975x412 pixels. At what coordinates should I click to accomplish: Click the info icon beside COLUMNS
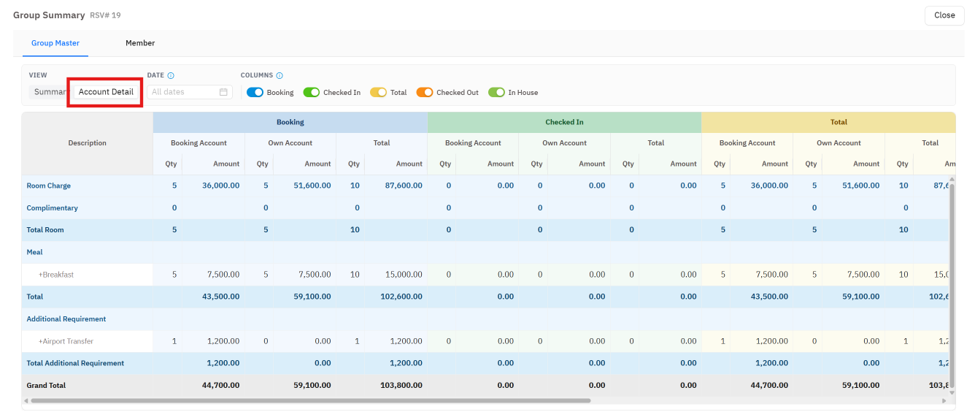(279, 75)
